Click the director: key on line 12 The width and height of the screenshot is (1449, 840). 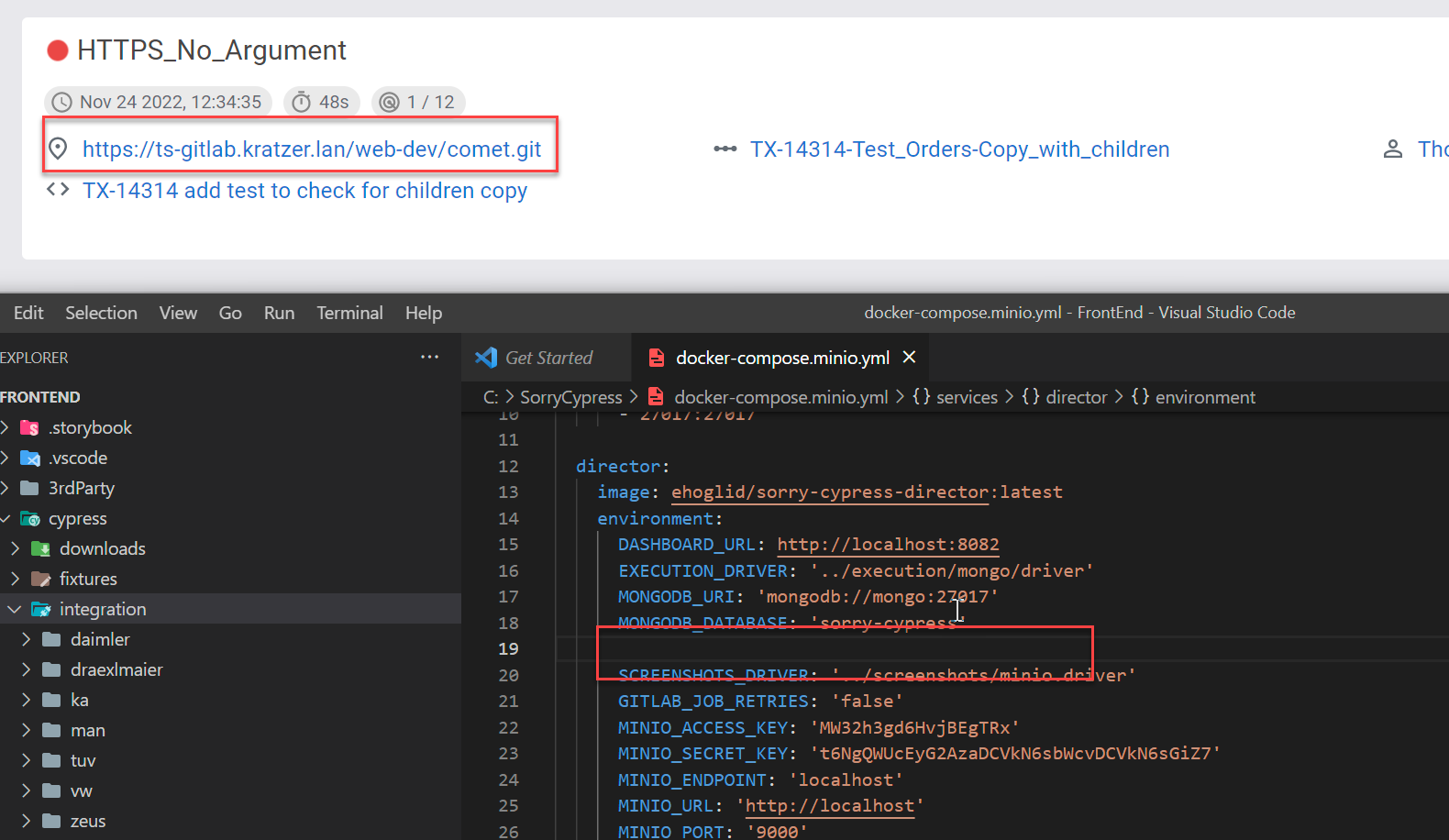pos(623,467)
